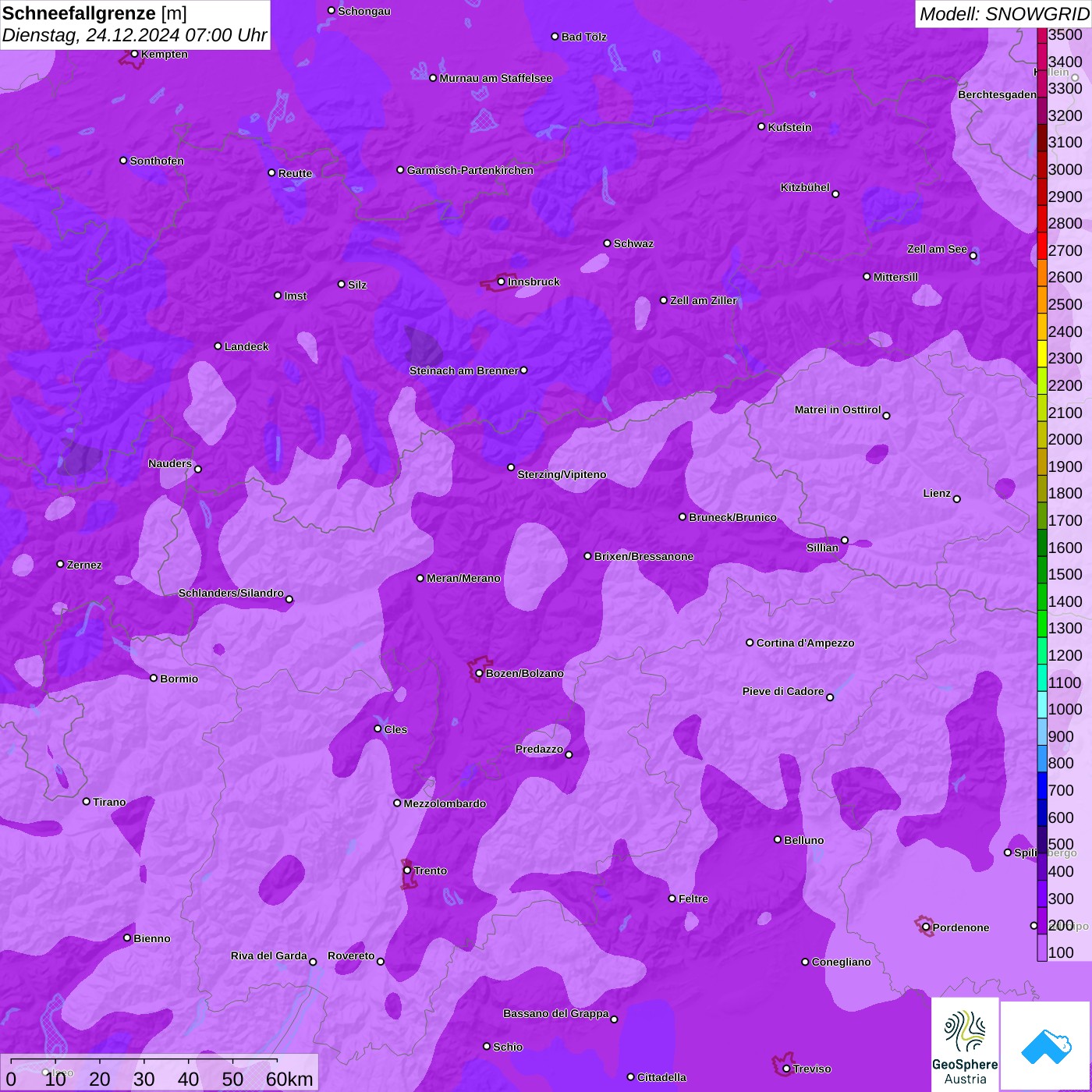Select the 2300 yellow legend swatch

[x=1042, y=353]
